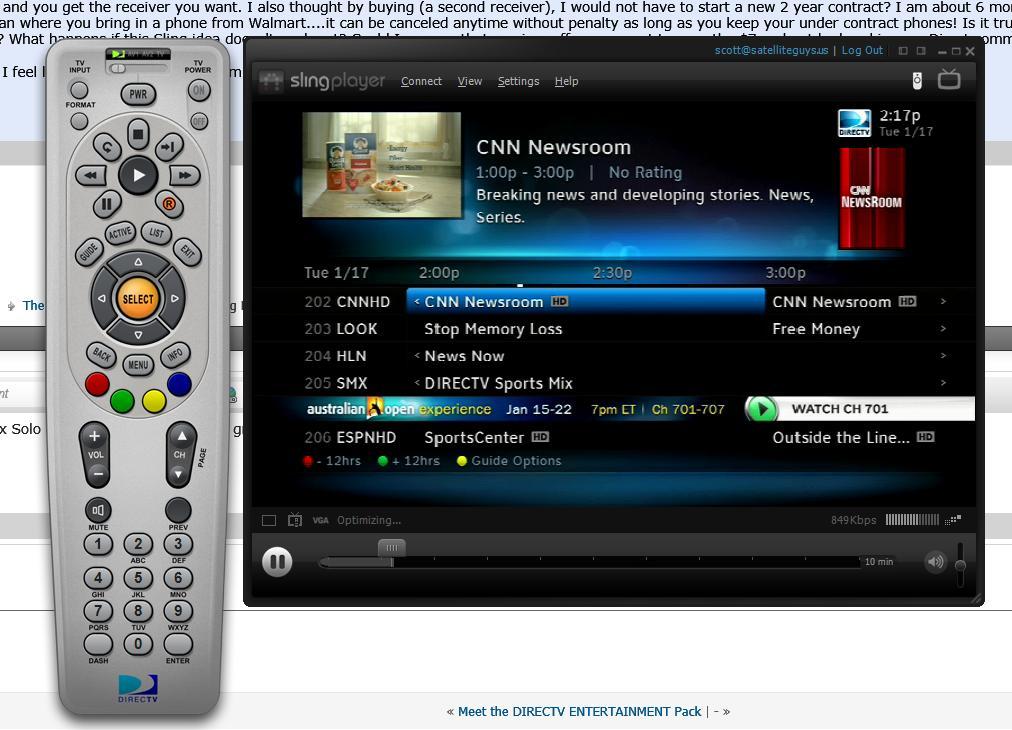Tap the Fast Forward button on remote
The image size is (1012, 730).
185,175
